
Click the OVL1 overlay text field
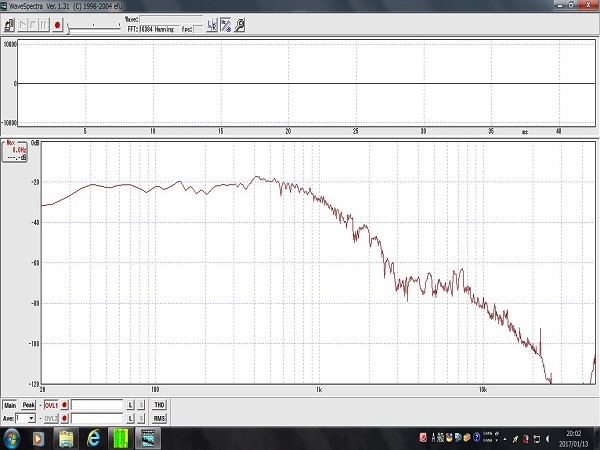click(97, 404)
